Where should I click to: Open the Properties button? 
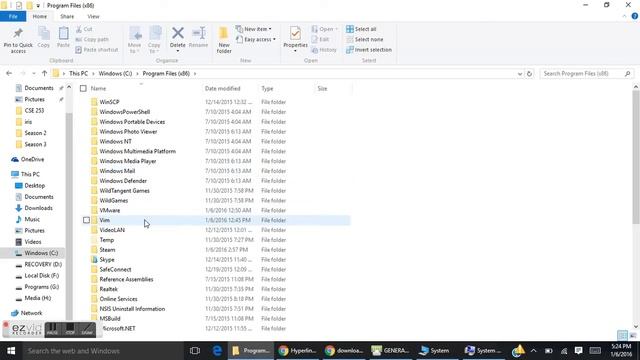click(295, 39)
